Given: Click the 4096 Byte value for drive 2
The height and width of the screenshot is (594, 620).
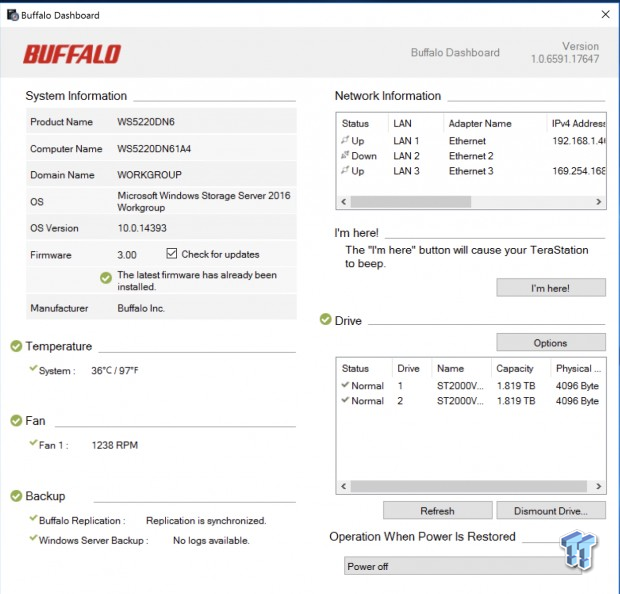Looking at the screenshot, I should 577,401.
